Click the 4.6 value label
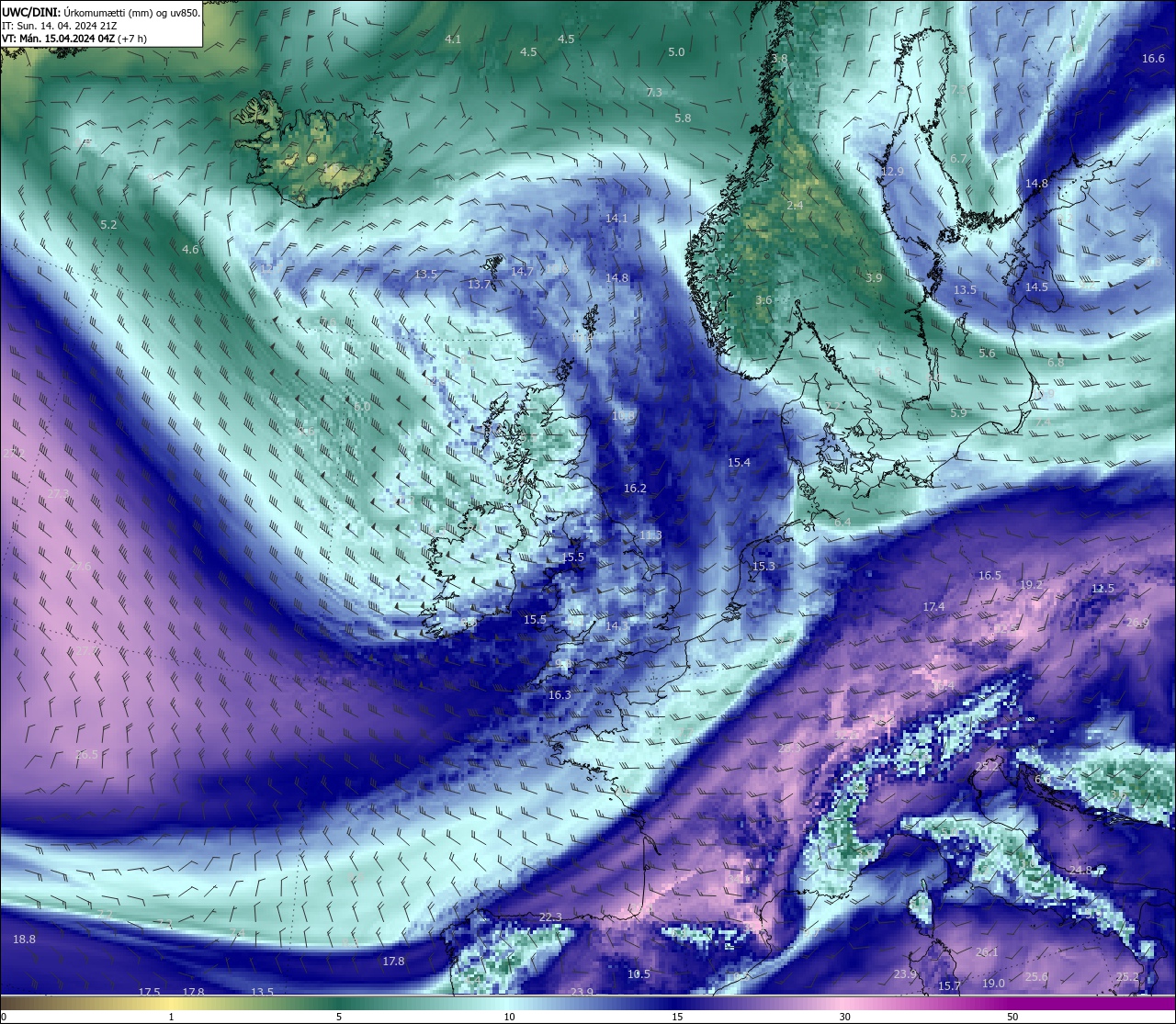Image resolution: width=1176 pixels, height=1024 pixels. tap(190, 250)
